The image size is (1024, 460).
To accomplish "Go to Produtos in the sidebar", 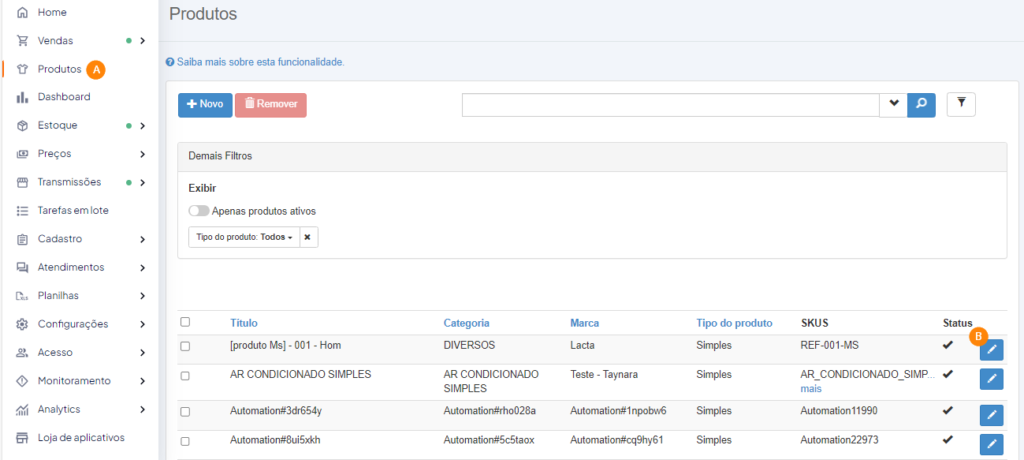I will [59, 69].
